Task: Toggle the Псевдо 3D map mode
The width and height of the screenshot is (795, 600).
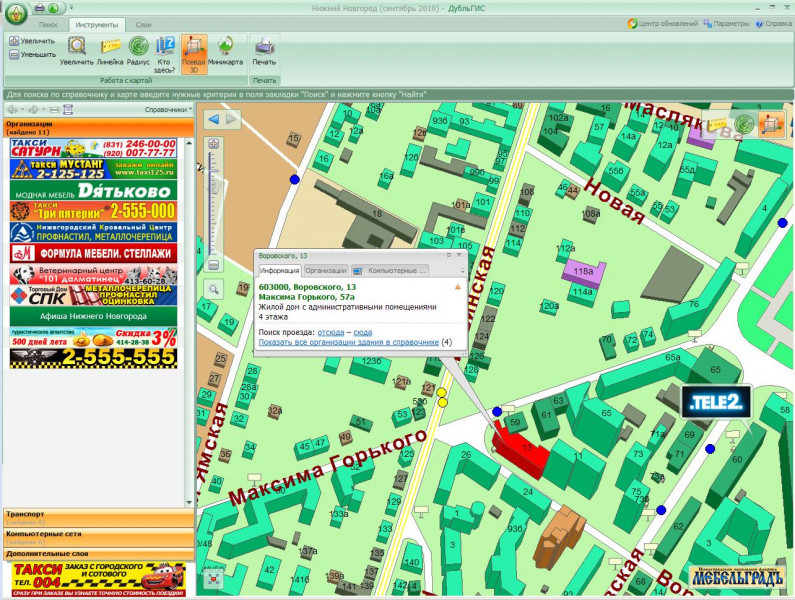Action: (194, 54)
